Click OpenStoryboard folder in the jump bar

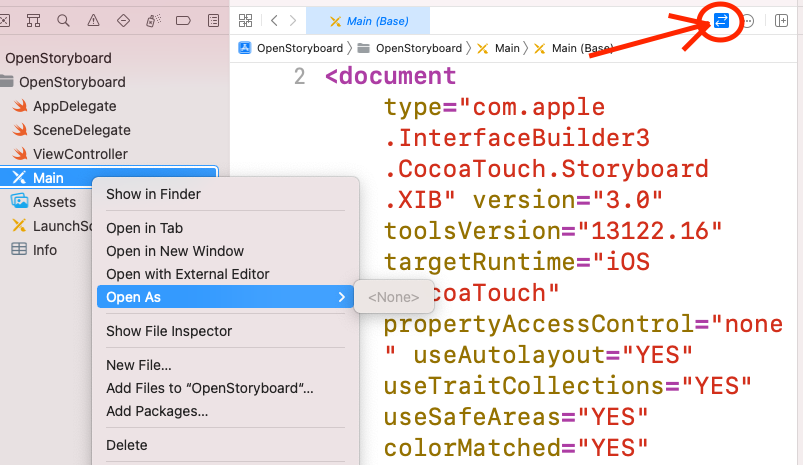(410, 48)
